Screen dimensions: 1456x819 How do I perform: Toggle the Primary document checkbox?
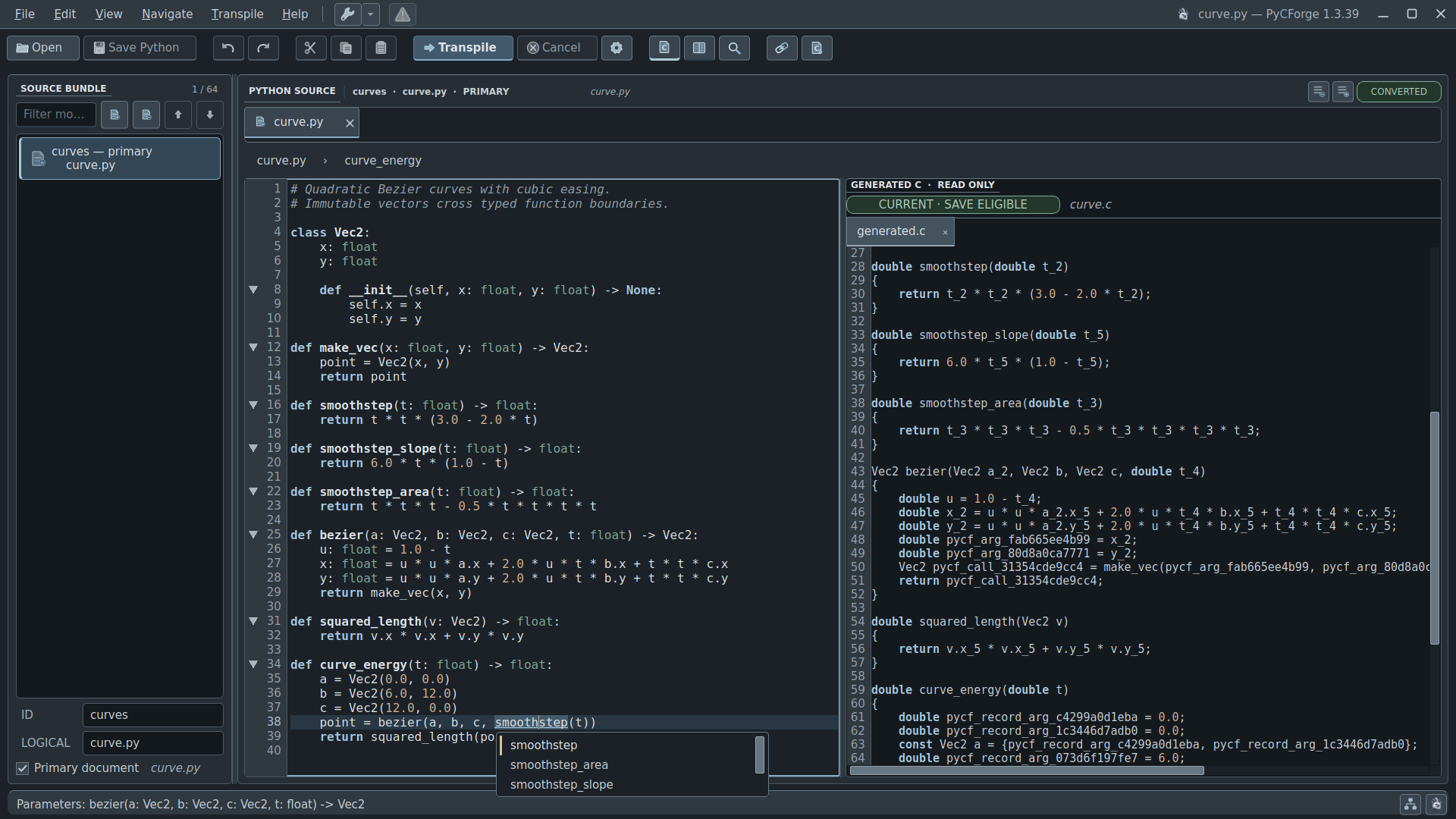23,768
